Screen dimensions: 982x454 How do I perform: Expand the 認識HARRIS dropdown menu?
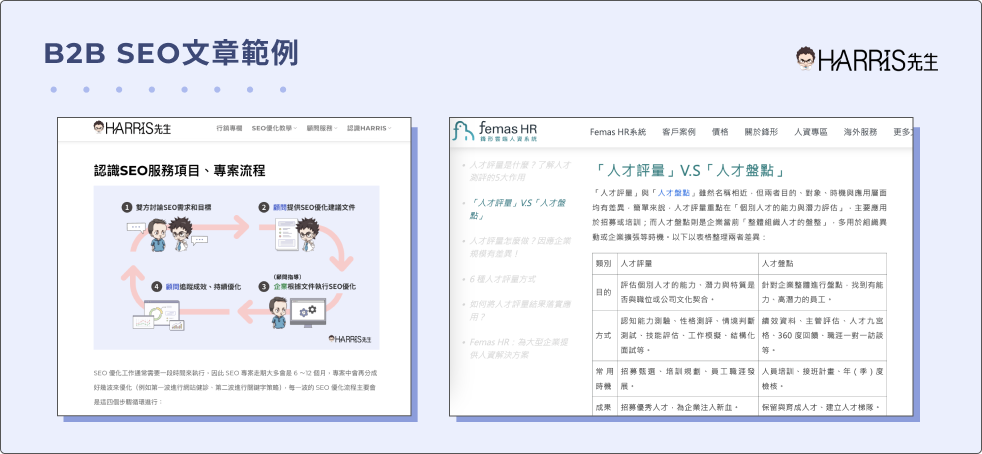tap(370, 128)
